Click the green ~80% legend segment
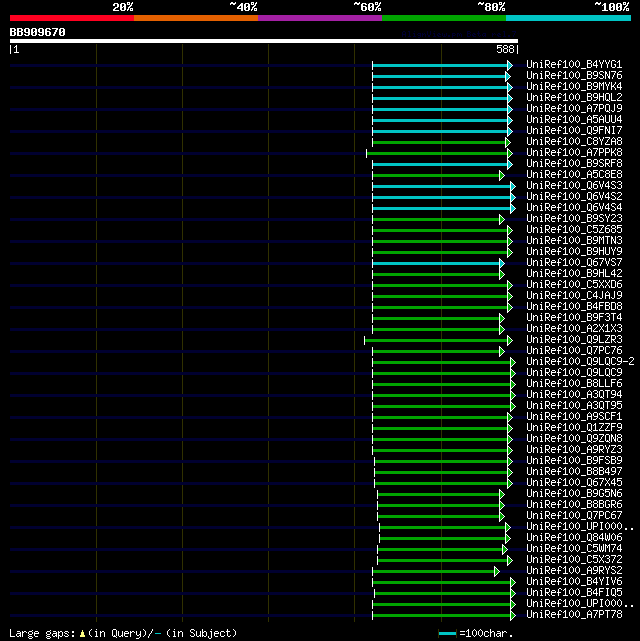This screenshot has height=641, width=640. point(444,18)
